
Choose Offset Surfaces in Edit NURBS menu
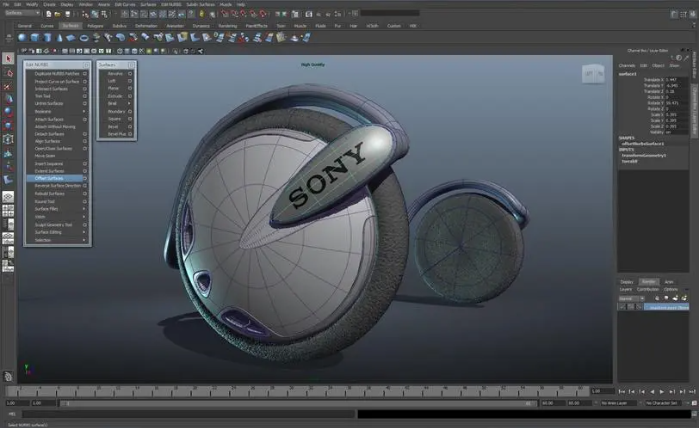coord(49,178)
